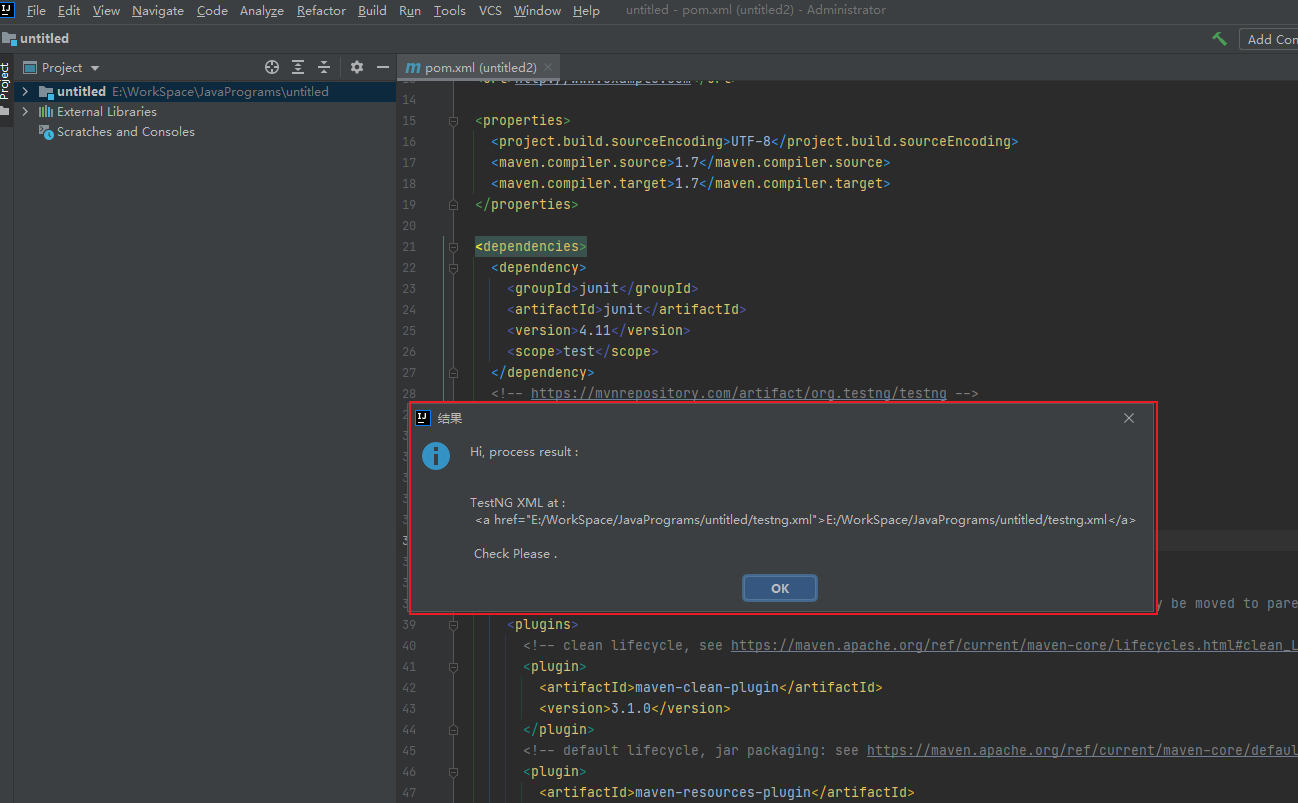Image resolution: width=1298 pixels, height=803 pixels.
Task: Open the Code menu
Action: point(212,11)
